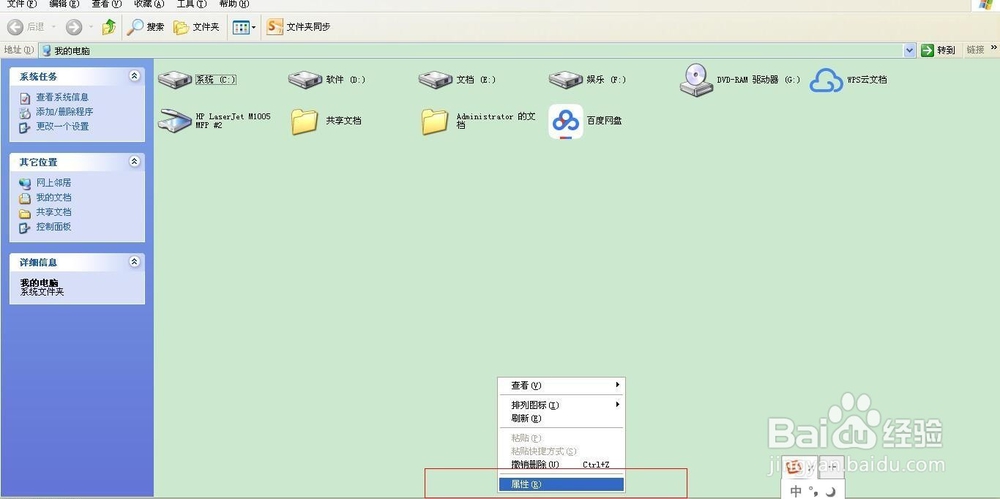Toggle the moon icon on the IME bar
The width and height of the screenshot is (1000, 499).
tap(830, 491)
